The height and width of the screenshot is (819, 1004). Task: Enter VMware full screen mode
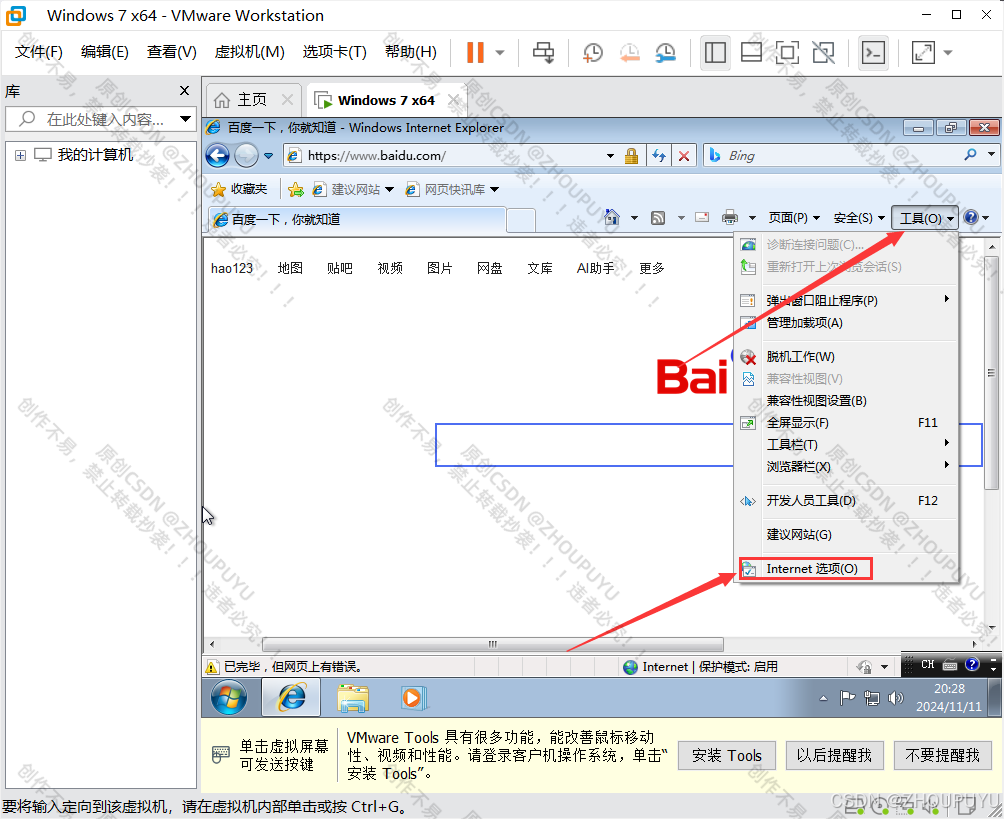787,53
